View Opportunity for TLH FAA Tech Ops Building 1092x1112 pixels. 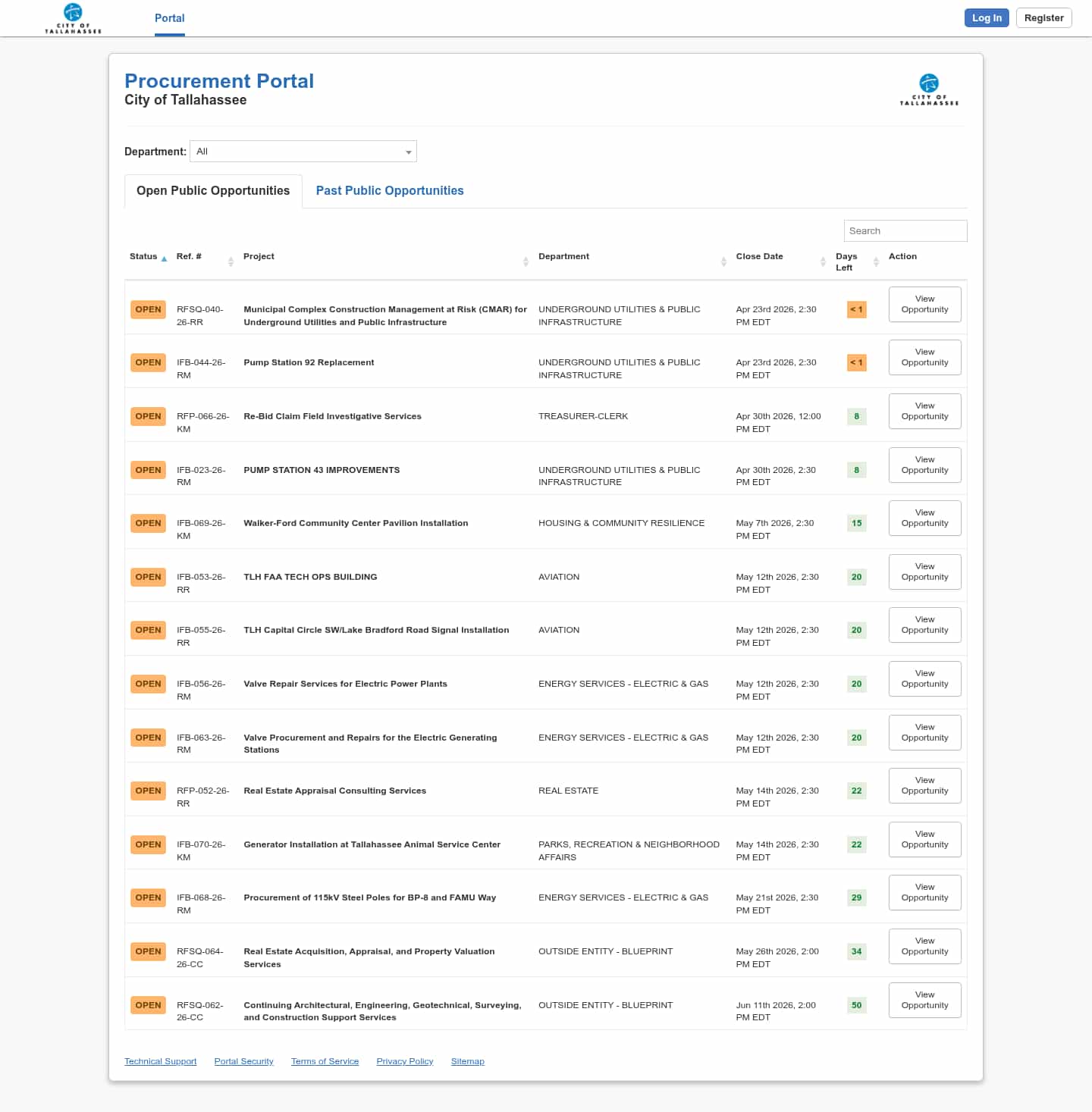coord(924,572)
